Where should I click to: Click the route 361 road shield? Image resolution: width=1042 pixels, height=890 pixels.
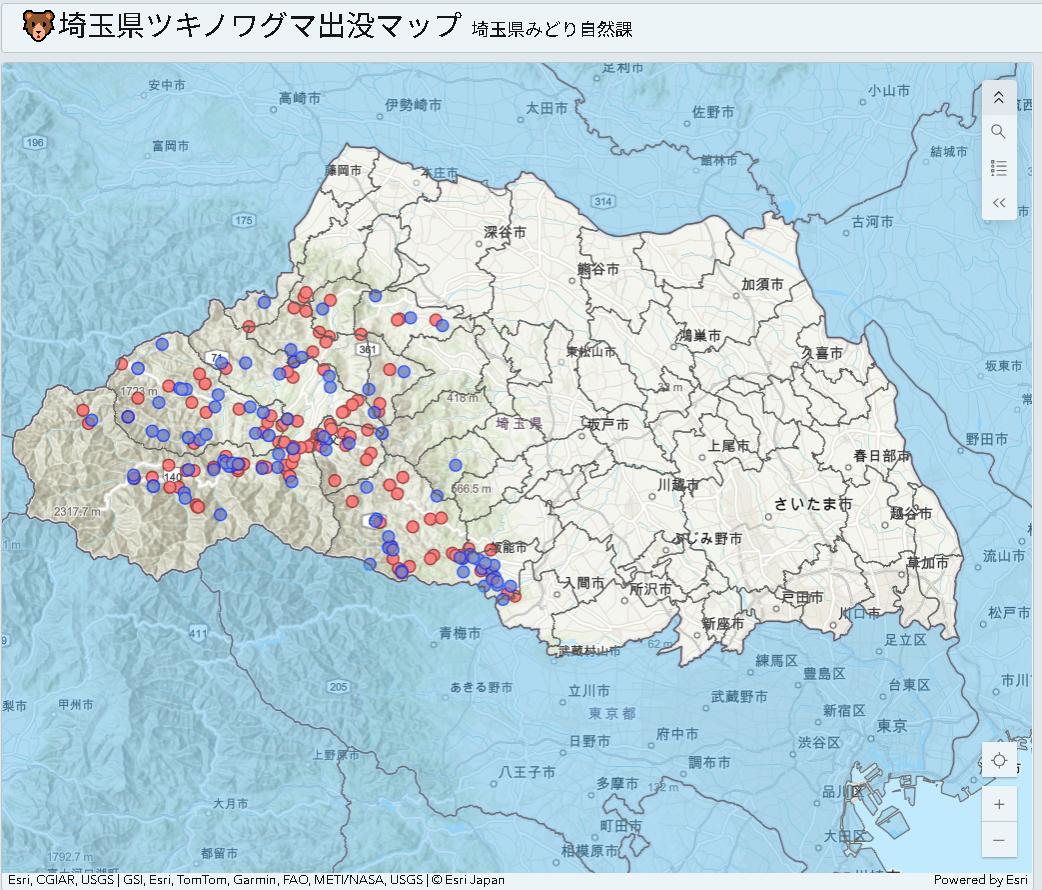pyautogui.click(x=367, y=350)
